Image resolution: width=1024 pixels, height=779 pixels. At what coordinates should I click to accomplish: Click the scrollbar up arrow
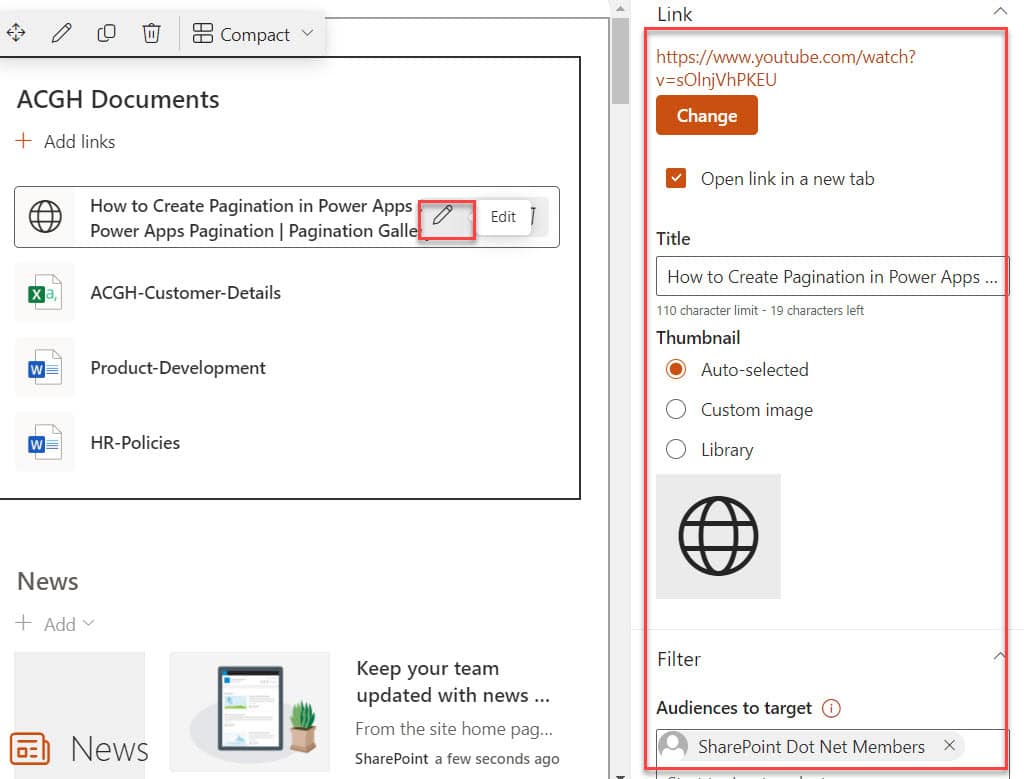click(620, 8)
